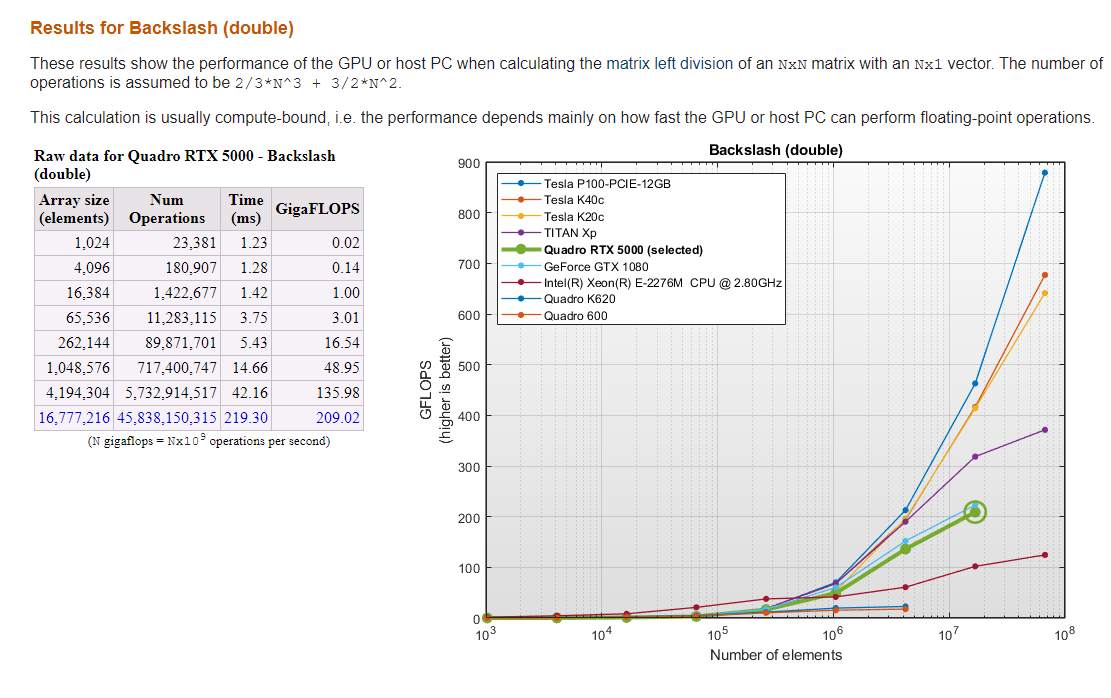Click the Tesla P100-PCIE-12GB legend entry
This screenshot has height=698, width=1111.
pyautogui.click(x=607, y=184)
